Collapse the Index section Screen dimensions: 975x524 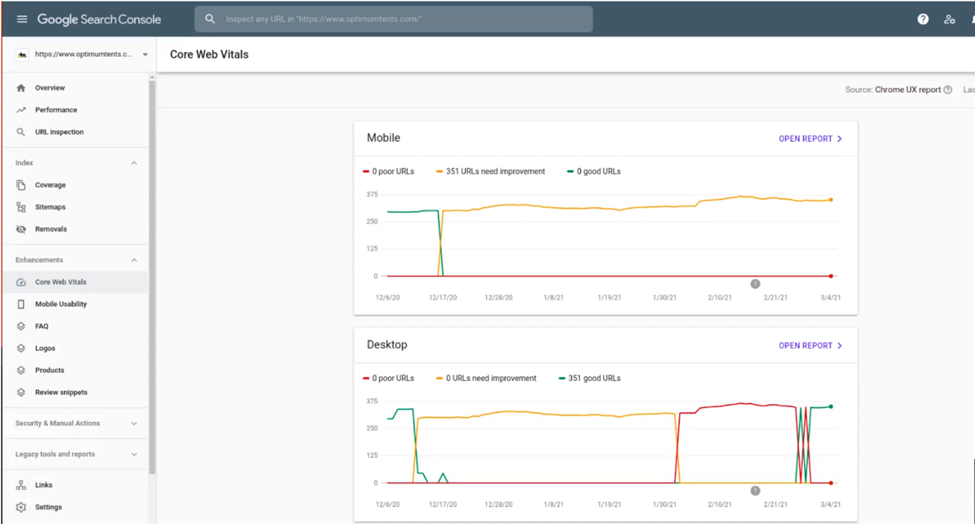(135, 163)
